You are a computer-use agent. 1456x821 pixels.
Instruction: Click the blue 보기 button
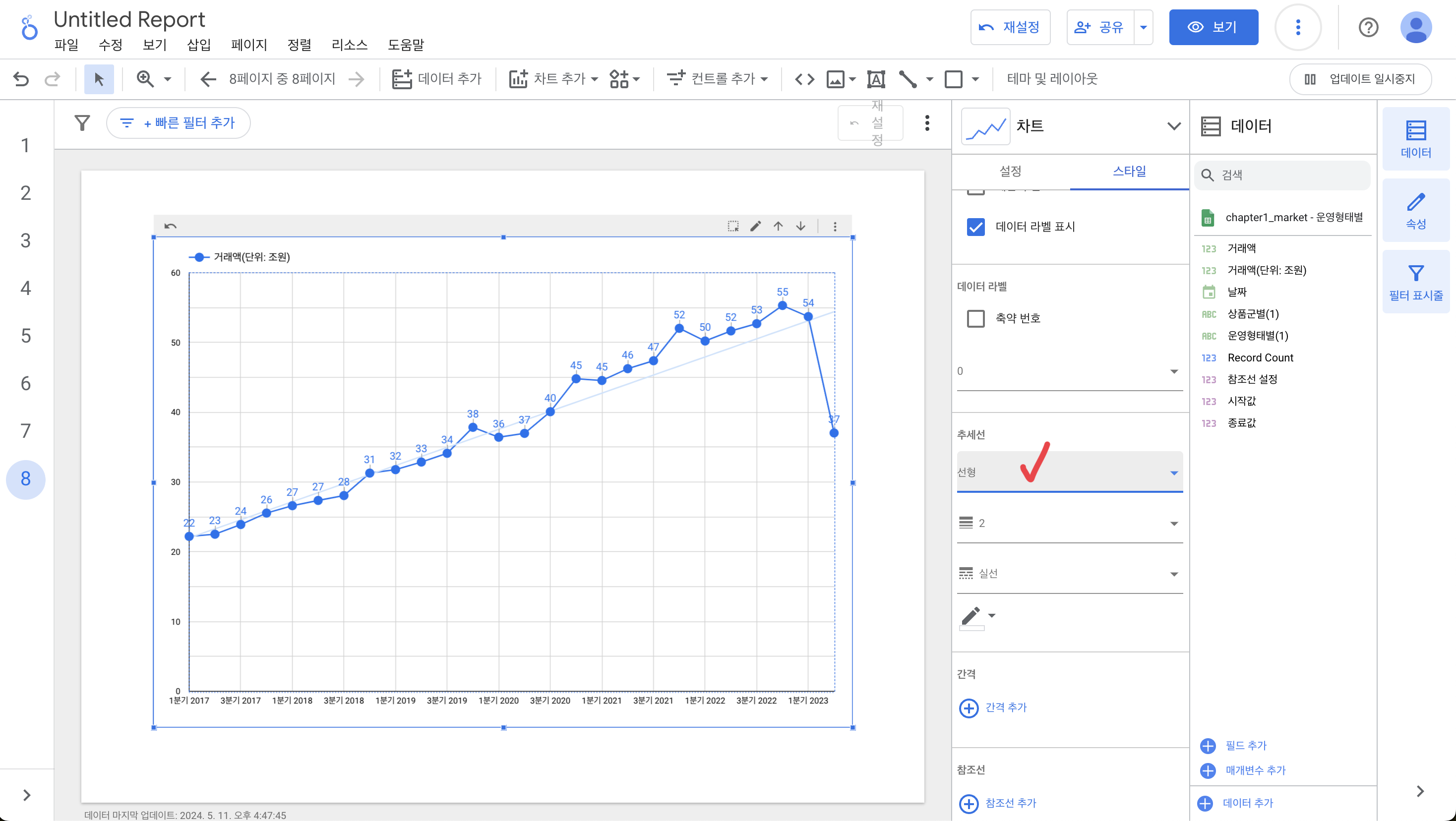1213,27
